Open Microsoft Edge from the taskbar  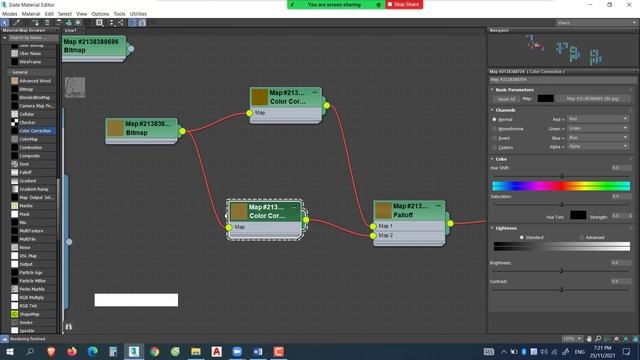93,351
